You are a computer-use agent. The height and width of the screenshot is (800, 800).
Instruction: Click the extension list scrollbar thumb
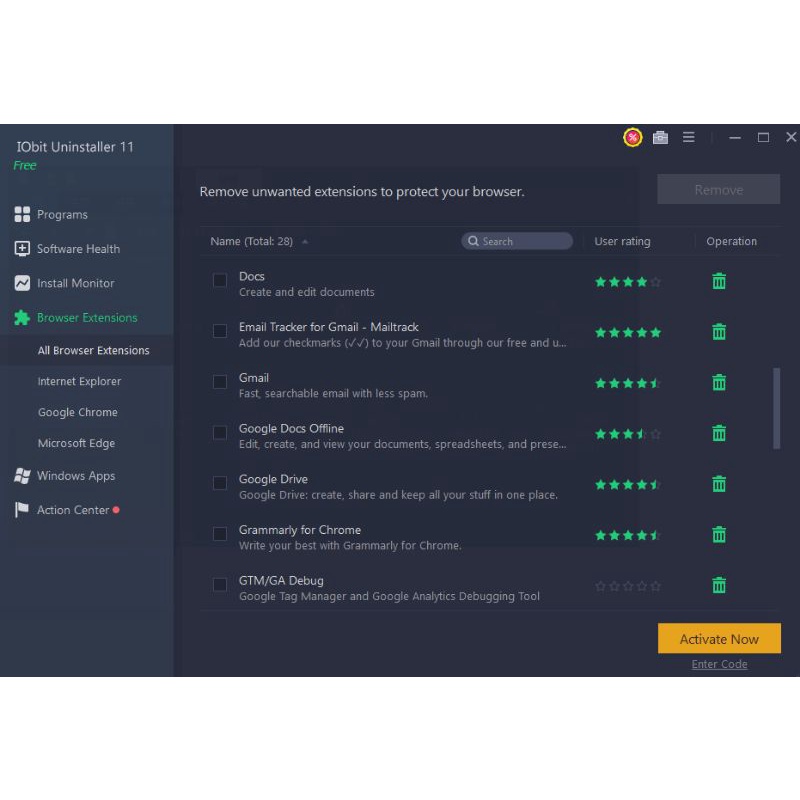[x=777, y=408]
